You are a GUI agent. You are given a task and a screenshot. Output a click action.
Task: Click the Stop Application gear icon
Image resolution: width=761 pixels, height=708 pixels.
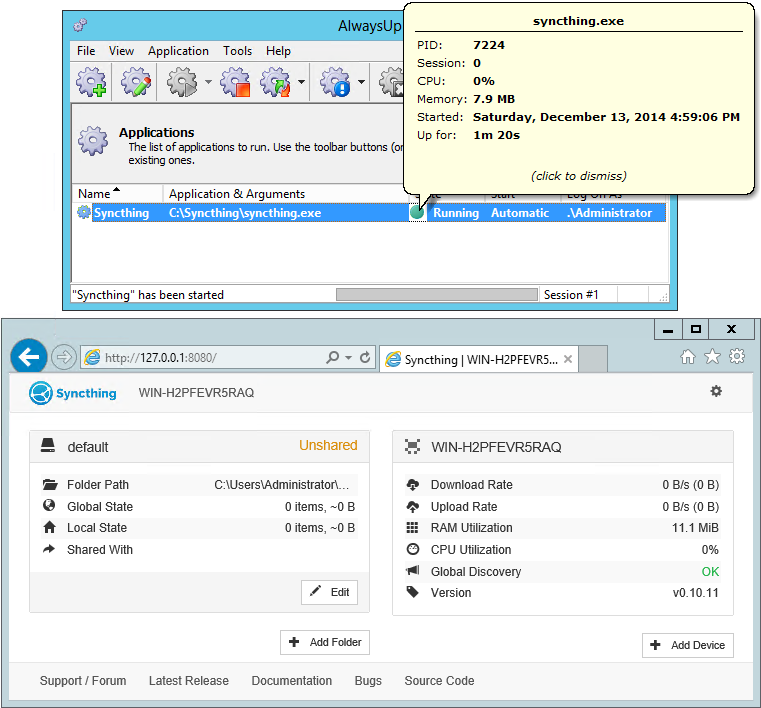point(235,82)
